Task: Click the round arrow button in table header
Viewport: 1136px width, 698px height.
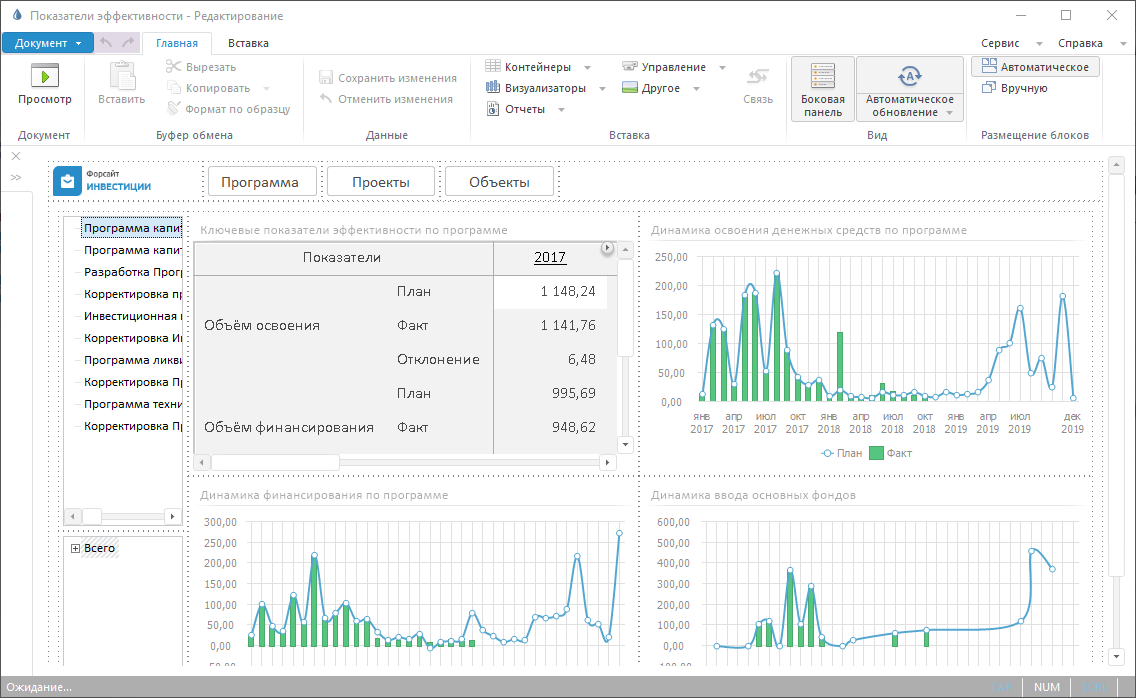Action: 606,248
